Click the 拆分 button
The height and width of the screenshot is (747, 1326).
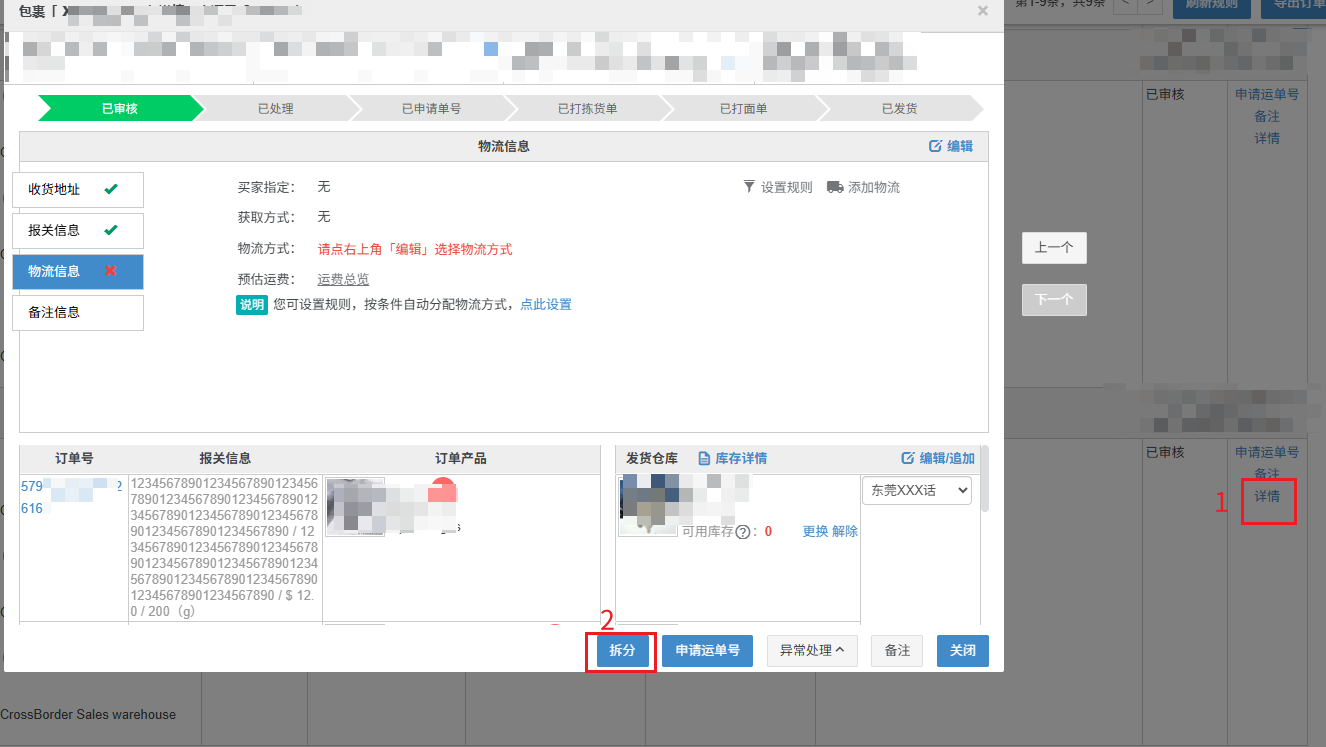click(622, 650)
